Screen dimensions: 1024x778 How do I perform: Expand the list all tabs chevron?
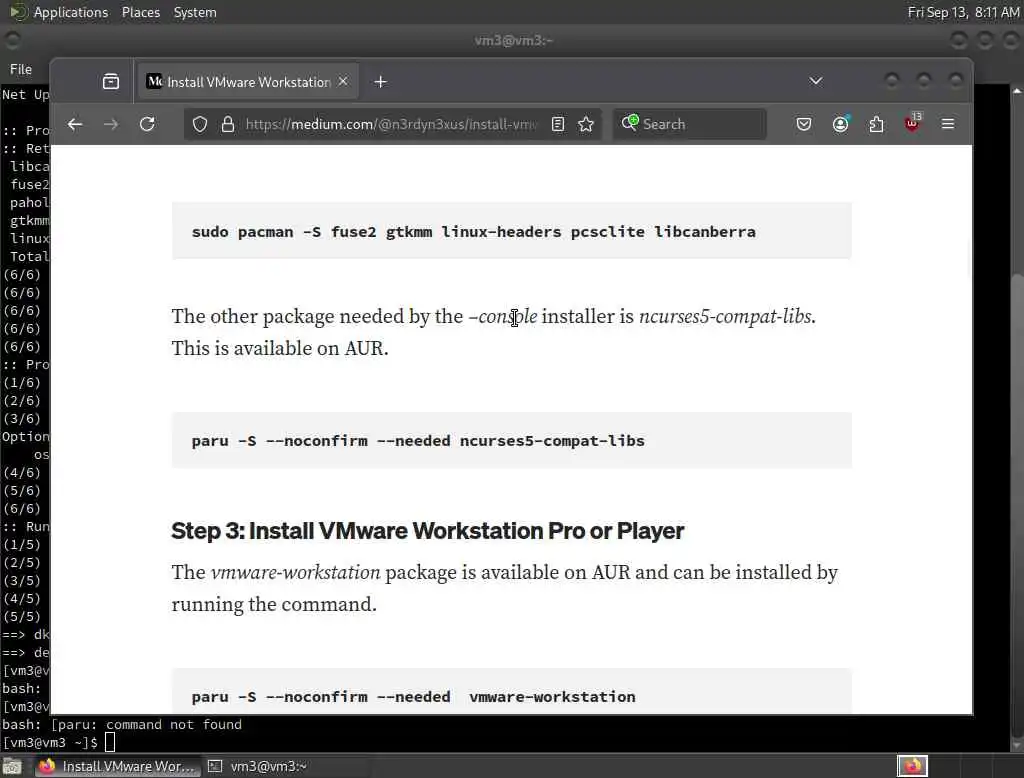coord(816,82)
